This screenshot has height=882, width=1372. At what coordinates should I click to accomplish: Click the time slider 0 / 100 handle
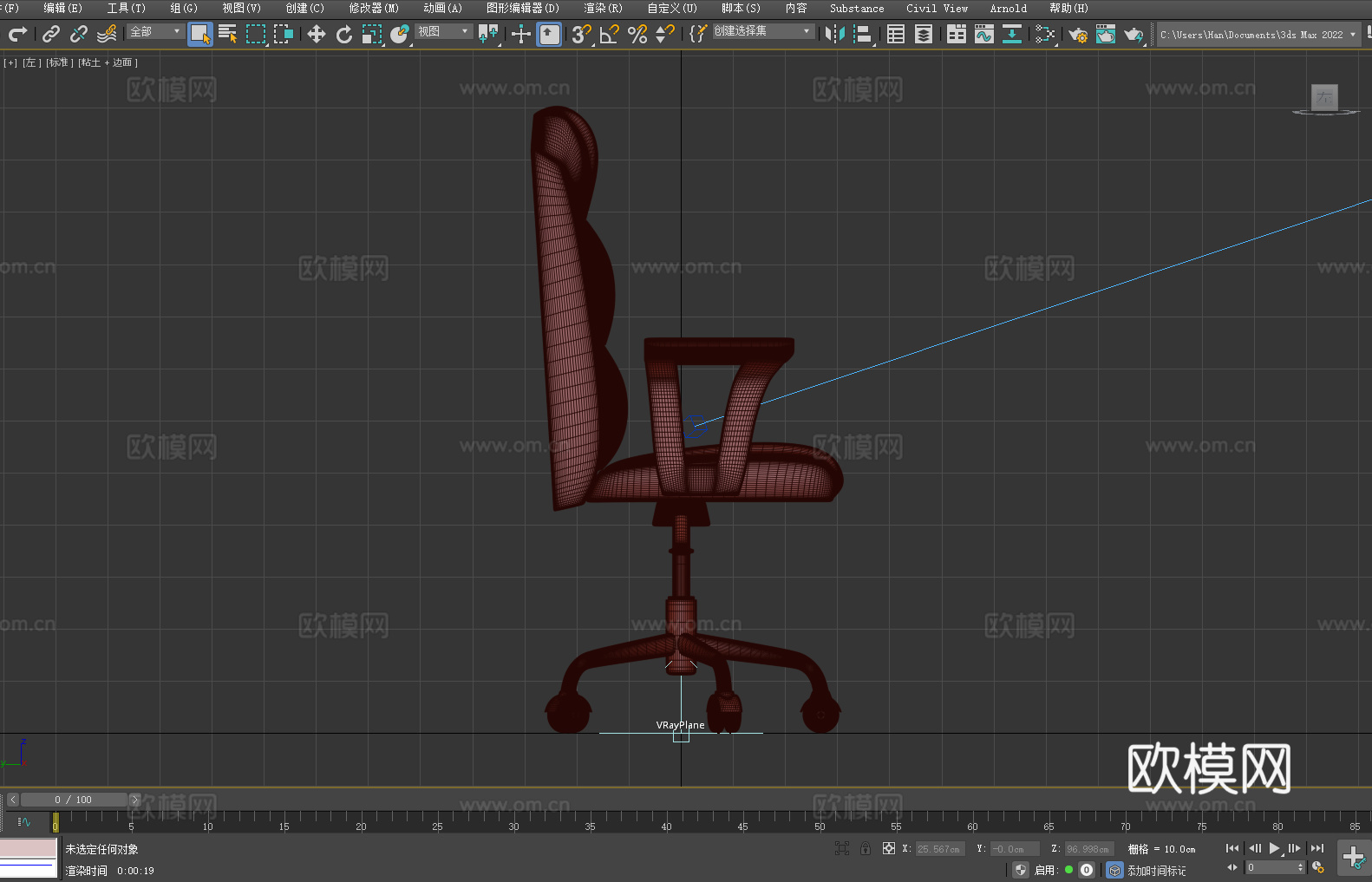(74, 800)
